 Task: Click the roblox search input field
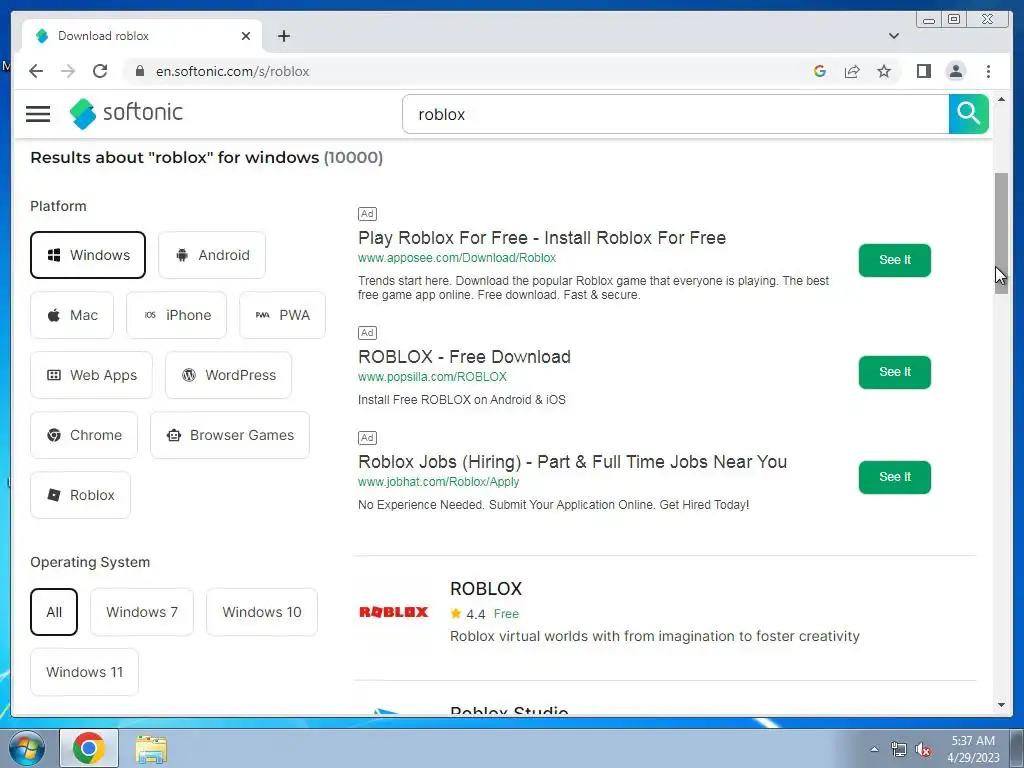676,114
